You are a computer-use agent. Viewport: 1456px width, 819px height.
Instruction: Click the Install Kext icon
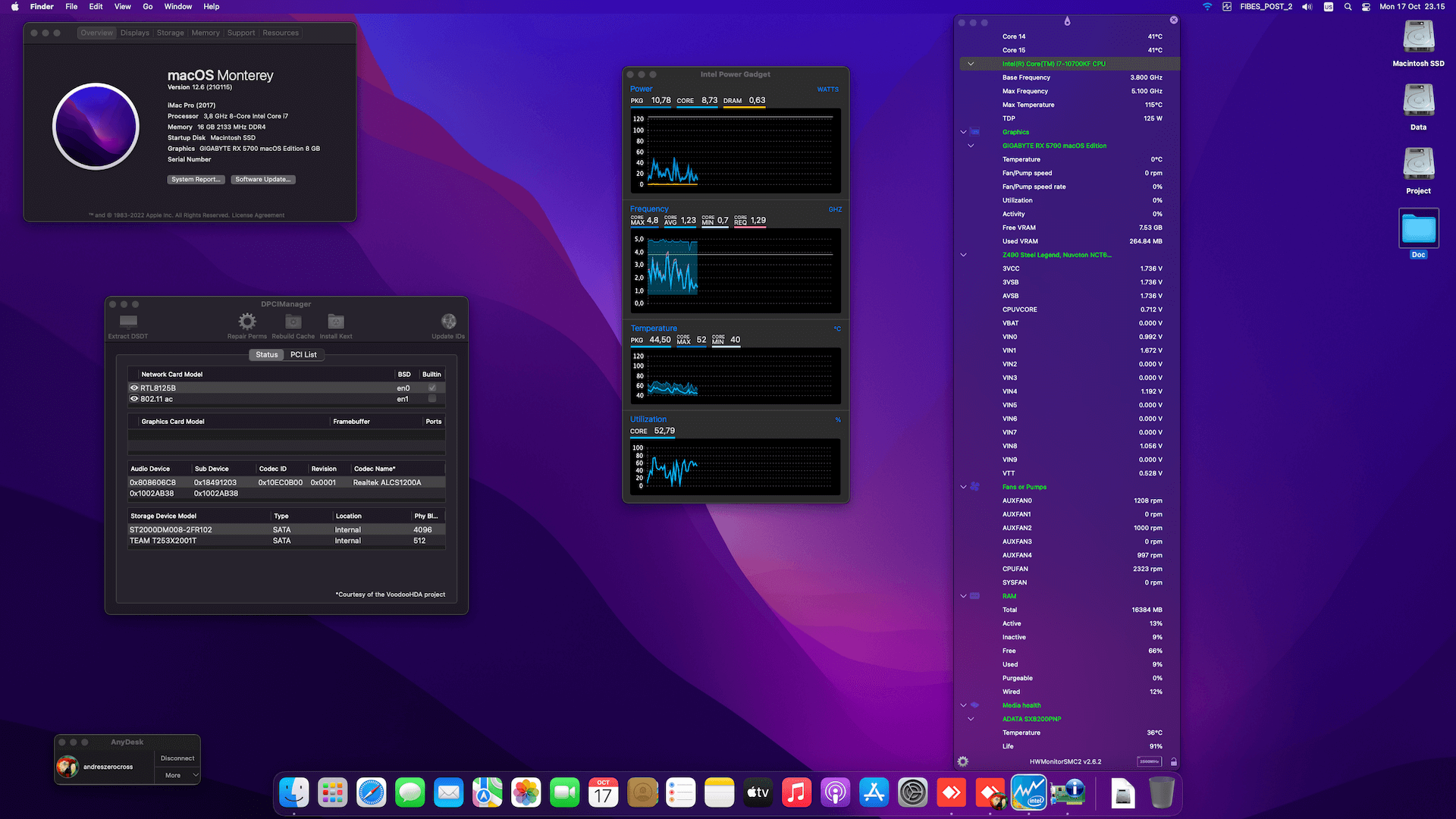(336, 322)
